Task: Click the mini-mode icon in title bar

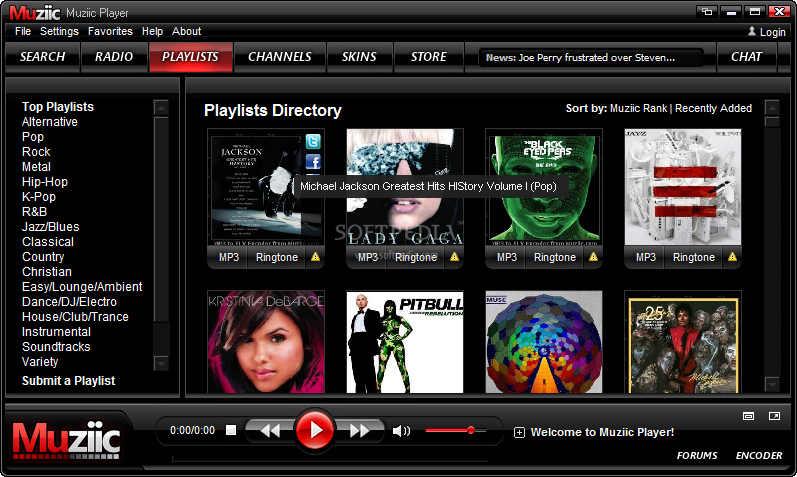Action: point(707,12)
